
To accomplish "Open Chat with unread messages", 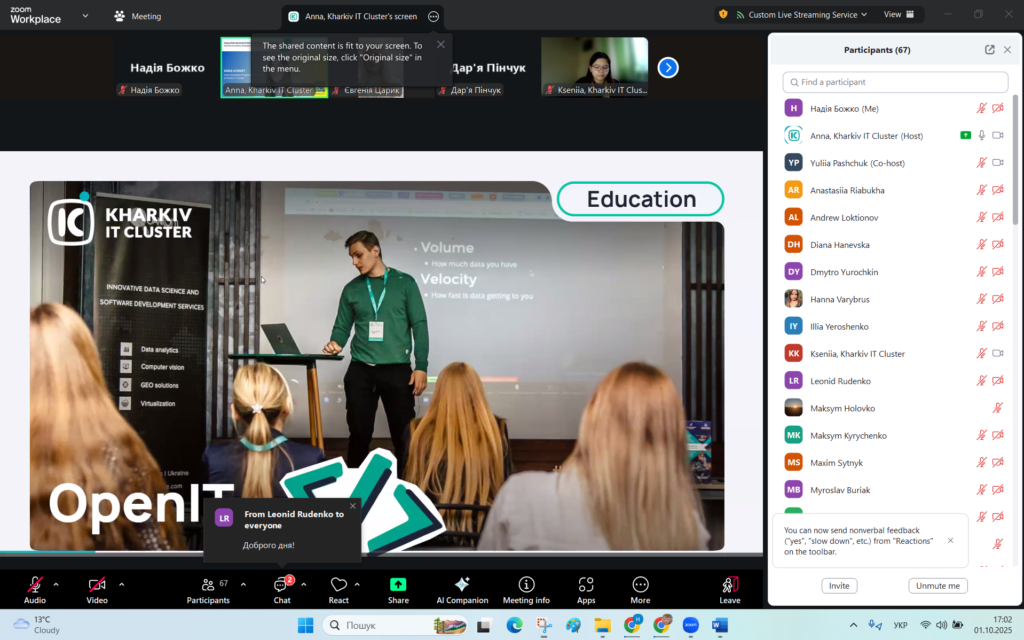I will [282, 585].
